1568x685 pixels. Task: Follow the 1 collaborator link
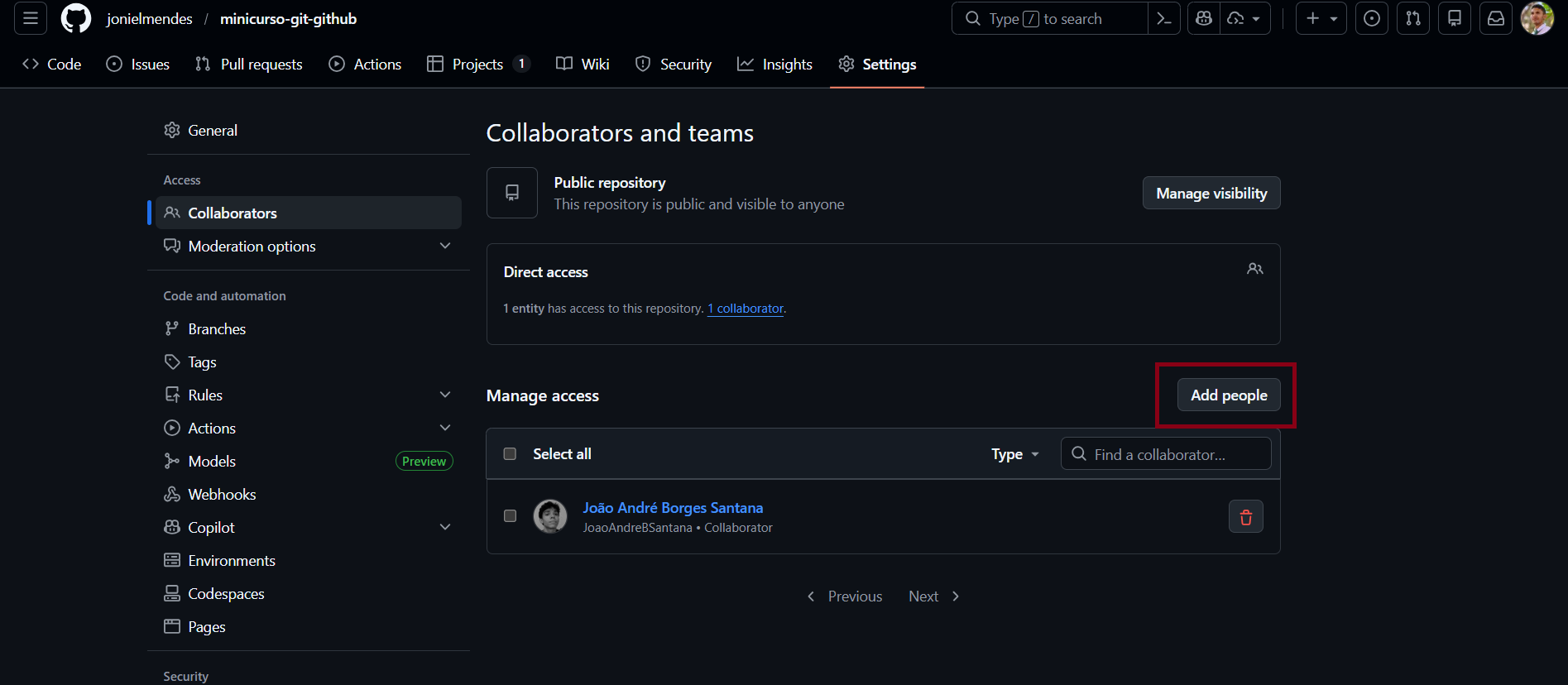[x=746, y=309]
